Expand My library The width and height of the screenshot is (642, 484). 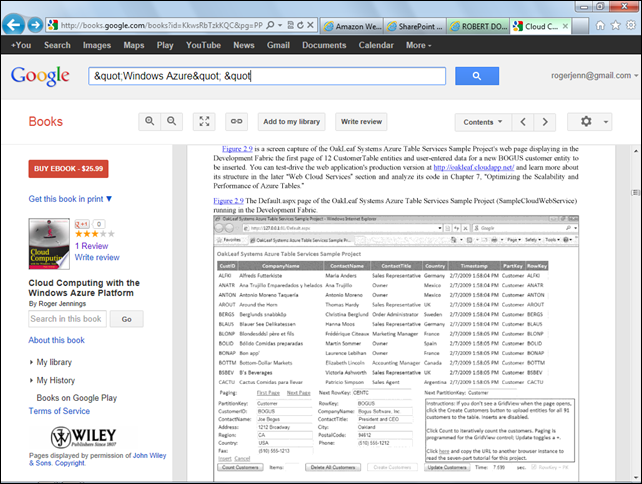[51, 362]
